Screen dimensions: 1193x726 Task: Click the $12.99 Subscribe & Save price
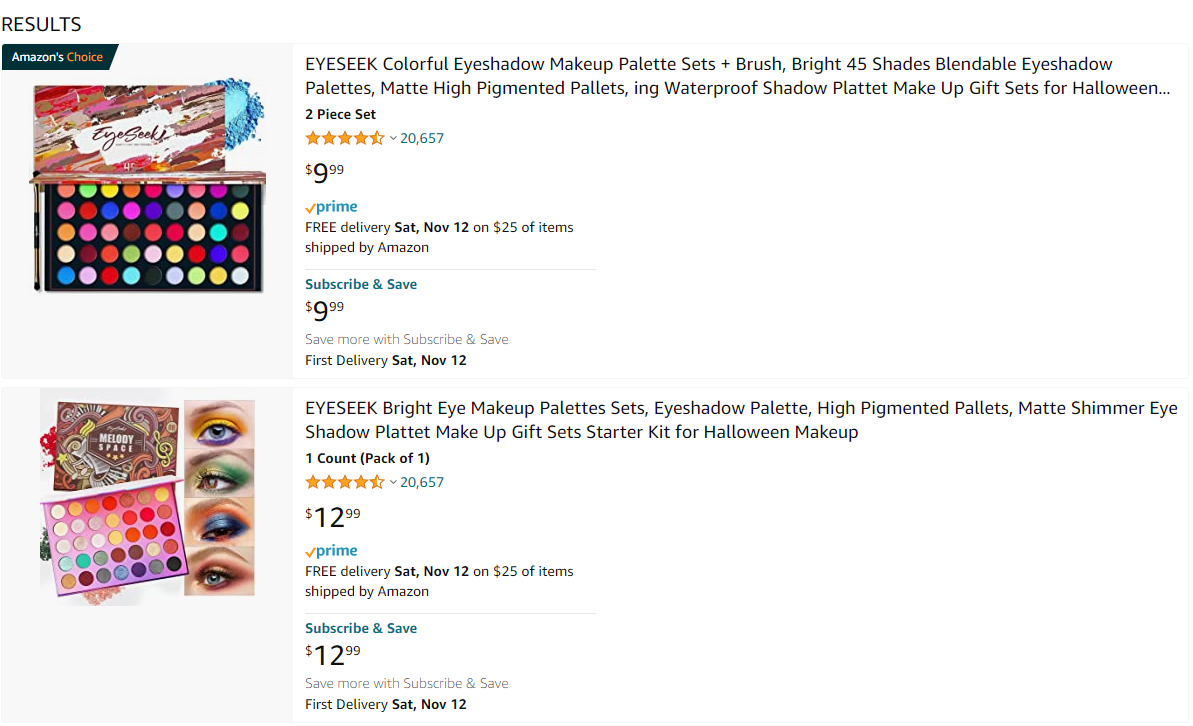[x=333, y=654]
